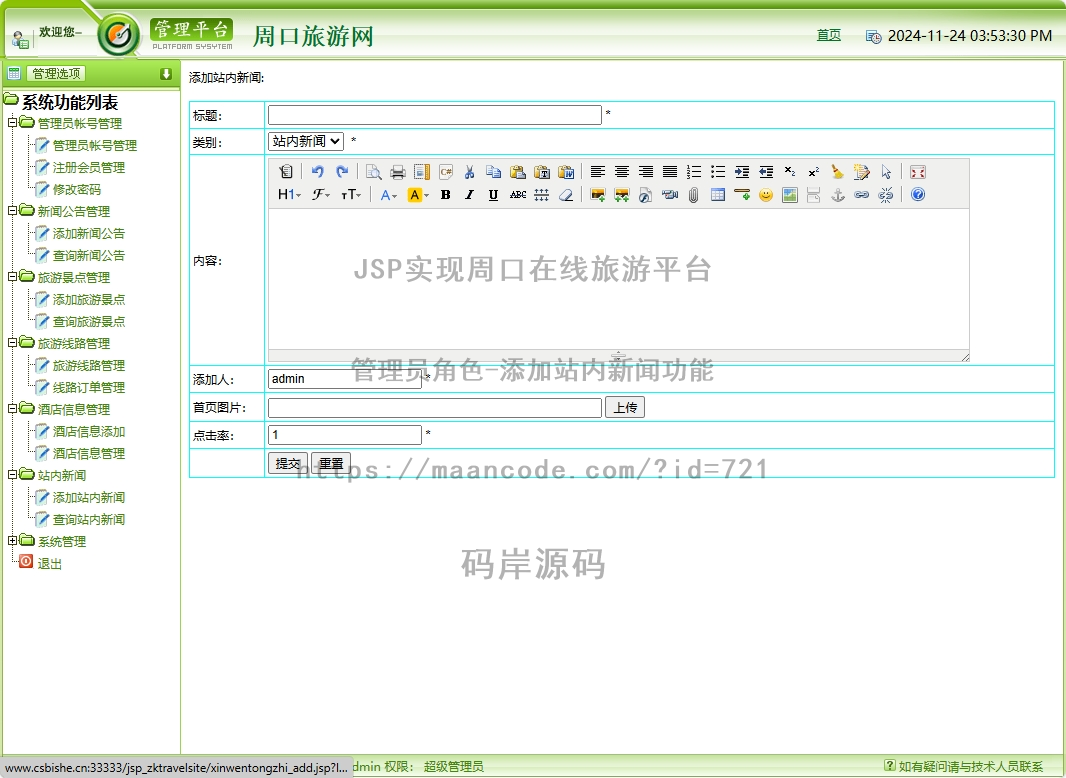Screen dimensions: 1066x778
Task: Toggle HTML source view in editor
Action: click(x=286, y=172)
